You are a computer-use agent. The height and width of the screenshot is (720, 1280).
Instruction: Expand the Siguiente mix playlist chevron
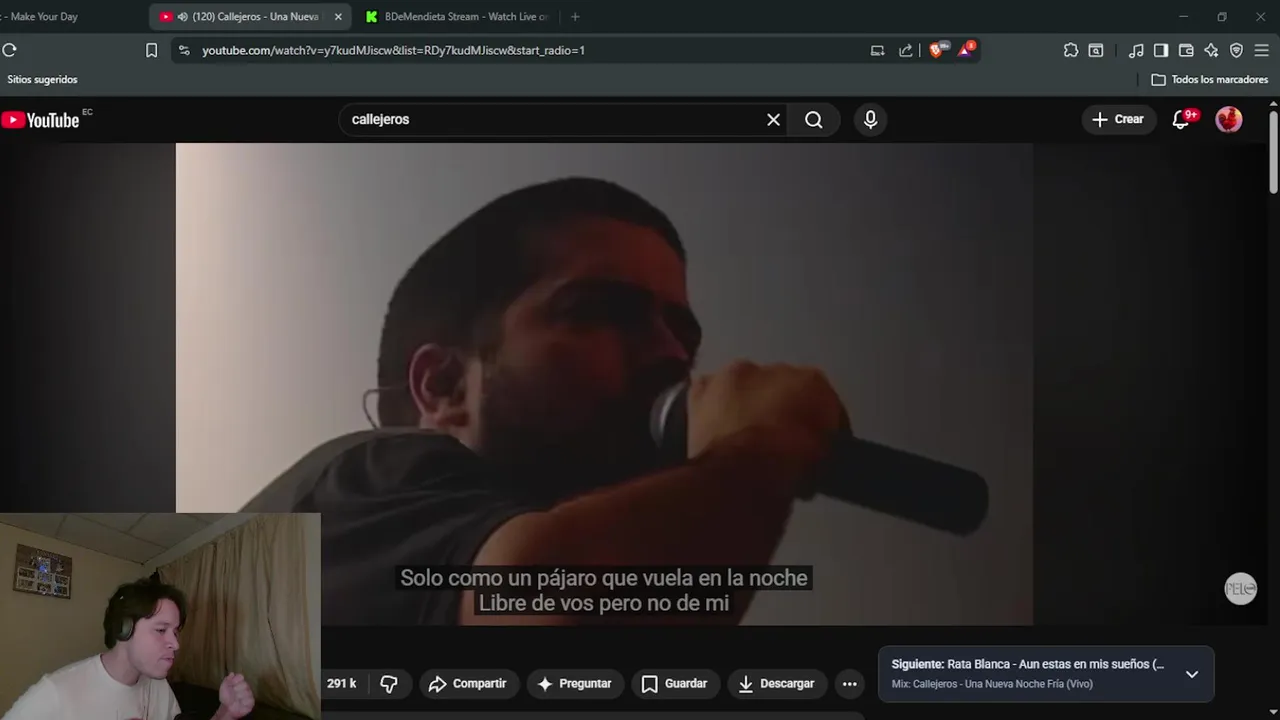(1192, 674)
